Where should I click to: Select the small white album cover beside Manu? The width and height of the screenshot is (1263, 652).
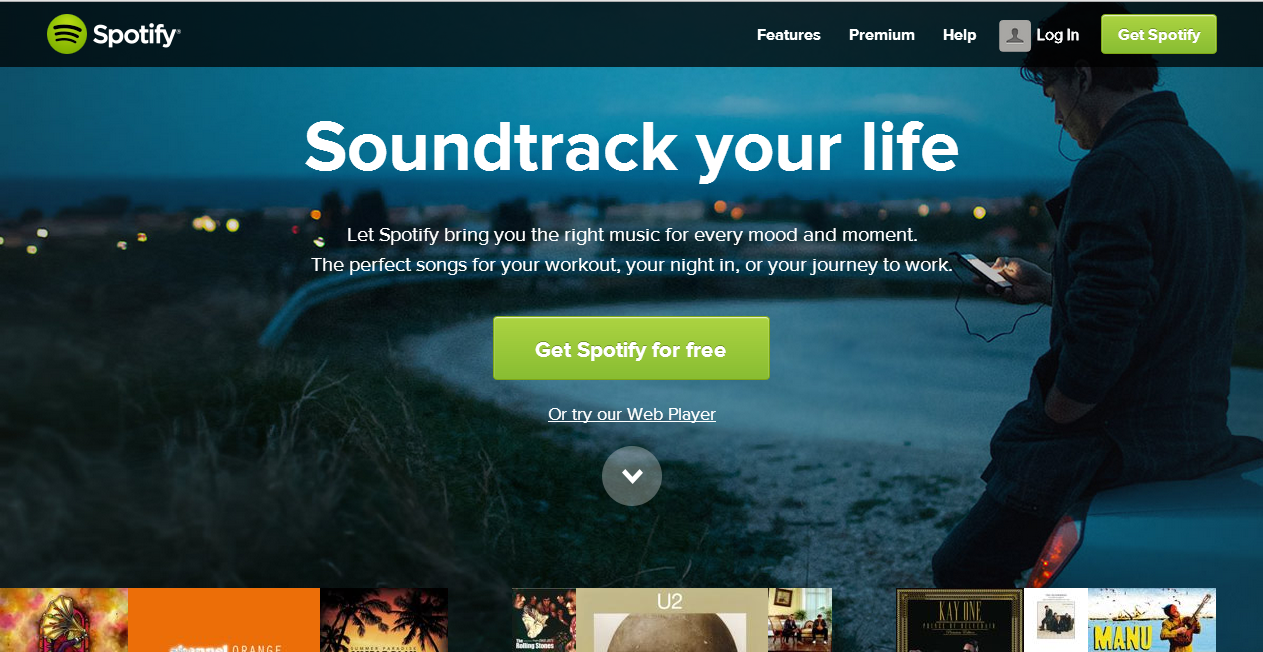tap(1056, 620)
